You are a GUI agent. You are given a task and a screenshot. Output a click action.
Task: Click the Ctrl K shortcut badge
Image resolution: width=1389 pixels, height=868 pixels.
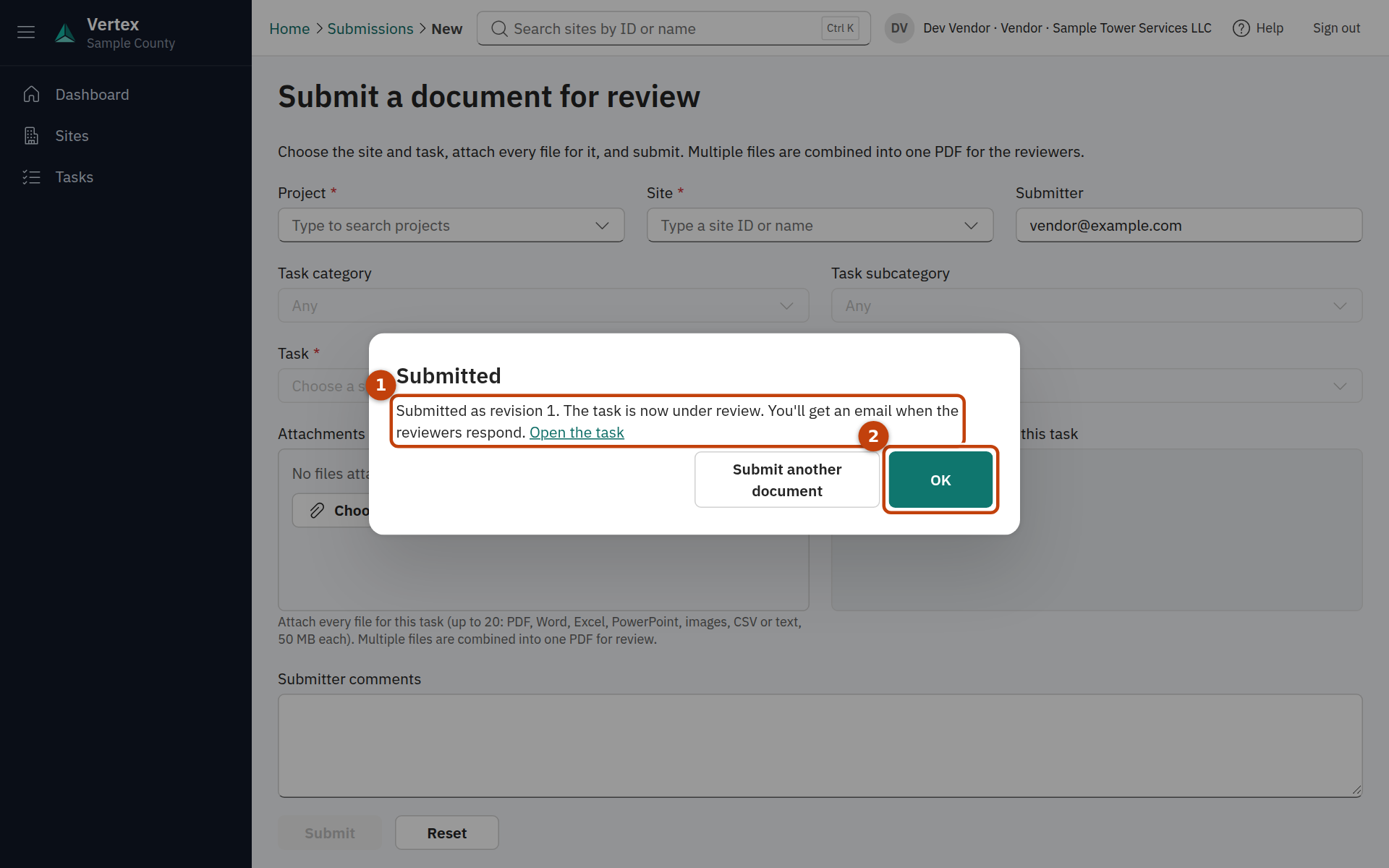point(840,28)
